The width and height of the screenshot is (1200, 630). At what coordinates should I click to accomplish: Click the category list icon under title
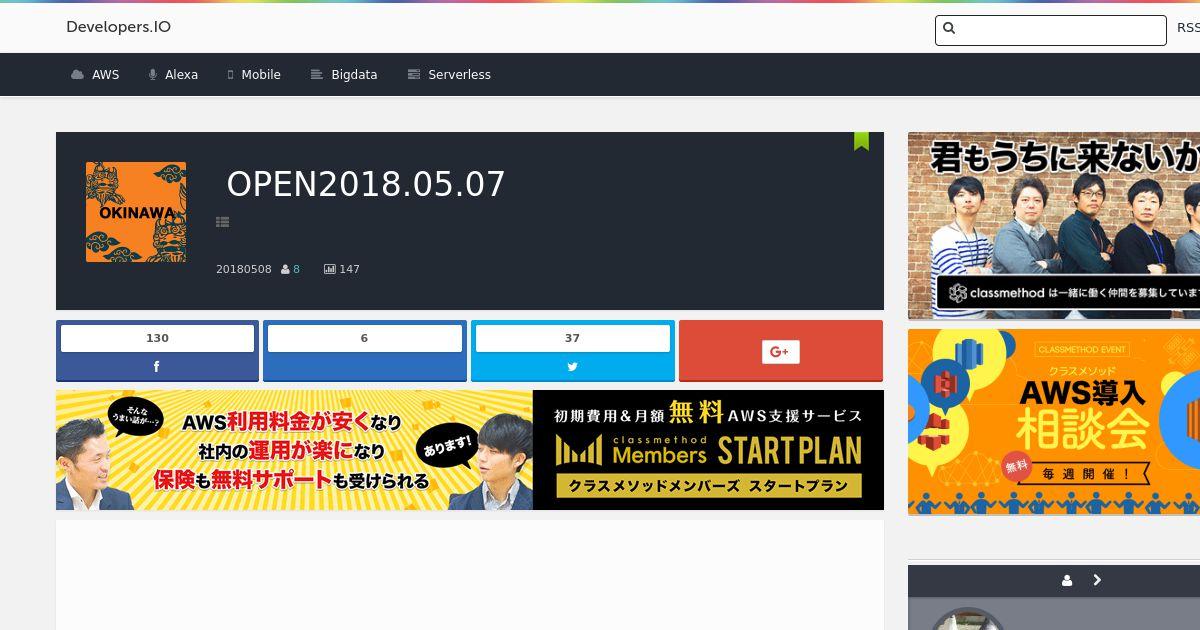[x=223, y=222]
